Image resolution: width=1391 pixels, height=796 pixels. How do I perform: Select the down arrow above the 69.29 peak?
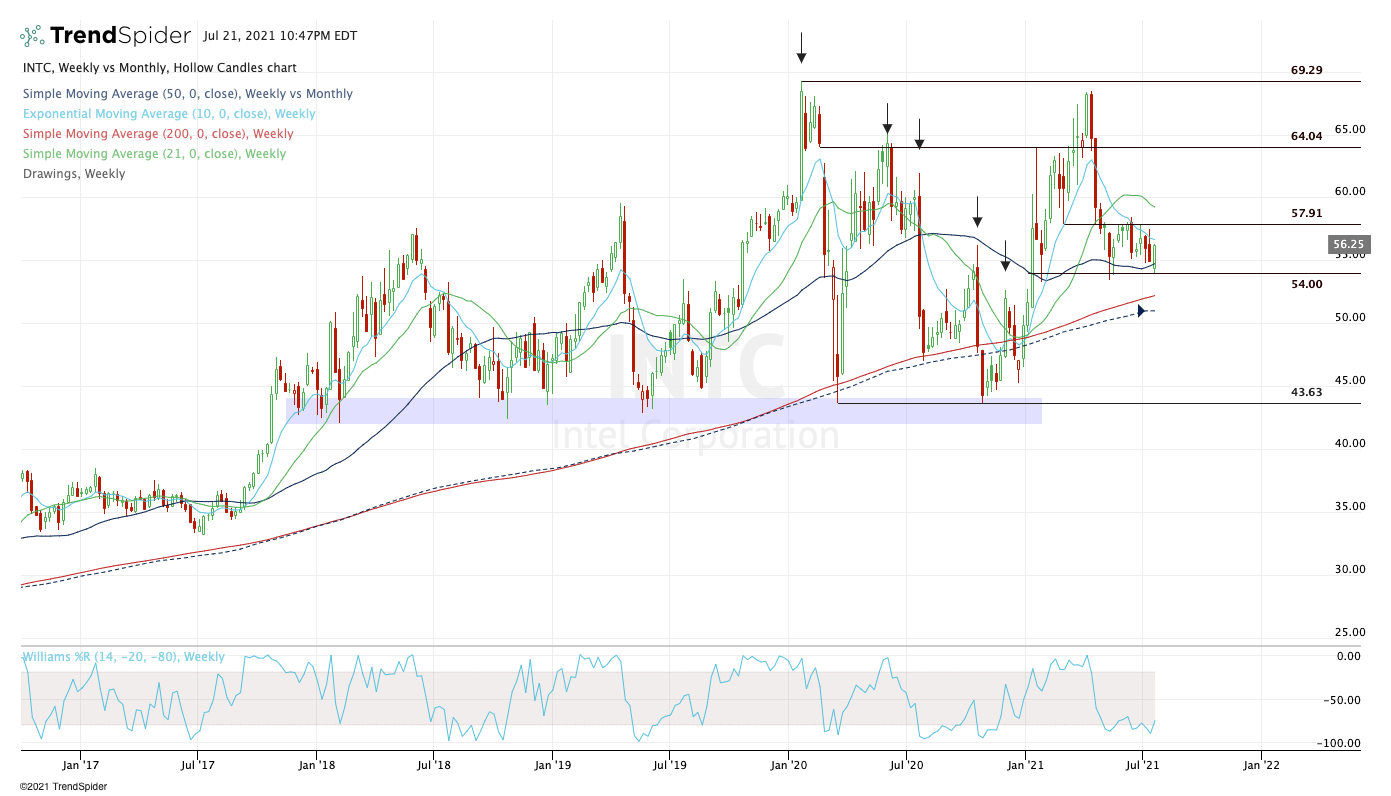tap(801, 47)
